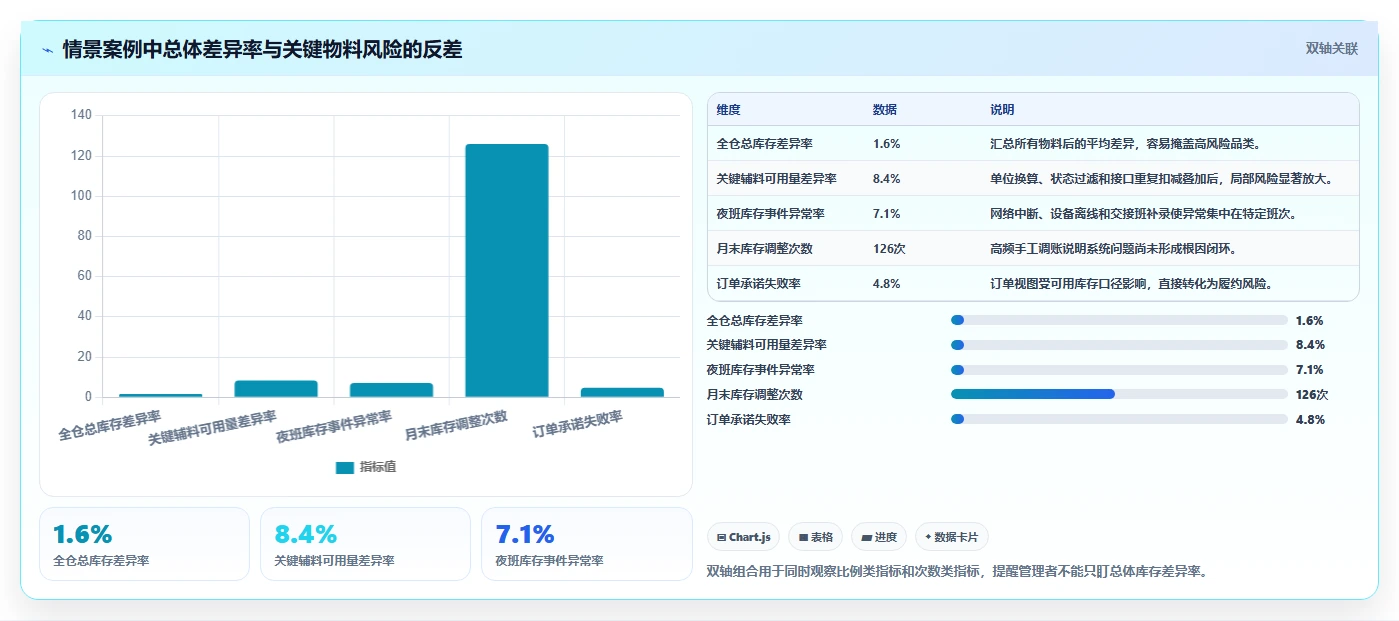This screenshot has height=621, width=1399.
Task: Select the Chart.js tag chip
Action: (x=743, y=537)
